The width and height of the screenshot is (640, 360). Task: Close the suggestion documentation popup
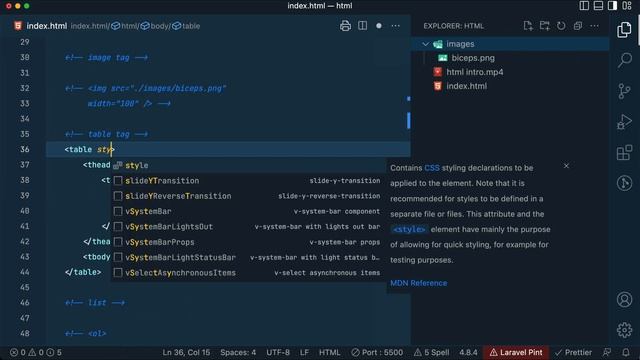566,166
